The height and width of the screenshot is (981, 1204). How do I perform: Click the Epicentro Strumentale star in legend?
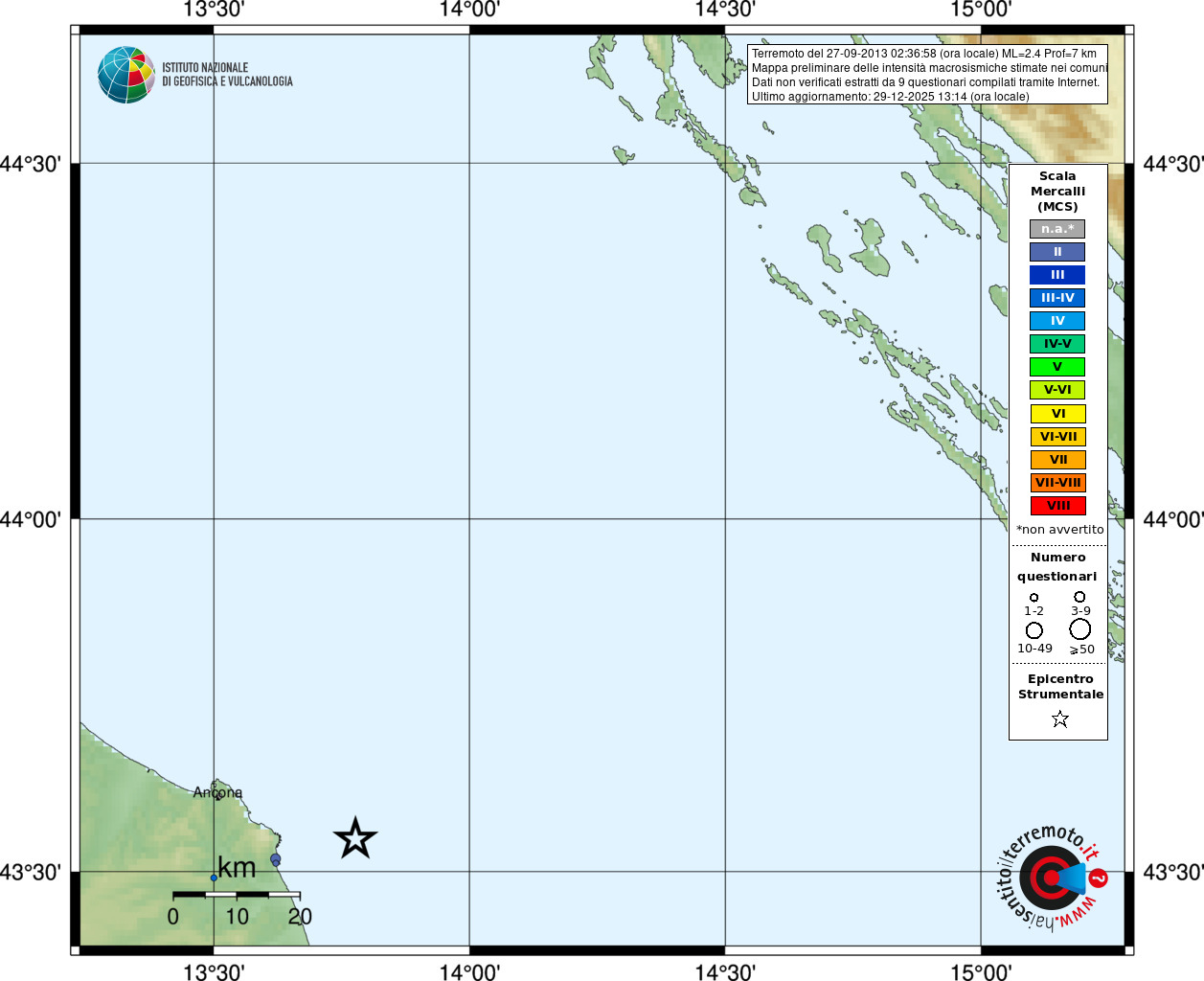click(x=1059, y=719)
